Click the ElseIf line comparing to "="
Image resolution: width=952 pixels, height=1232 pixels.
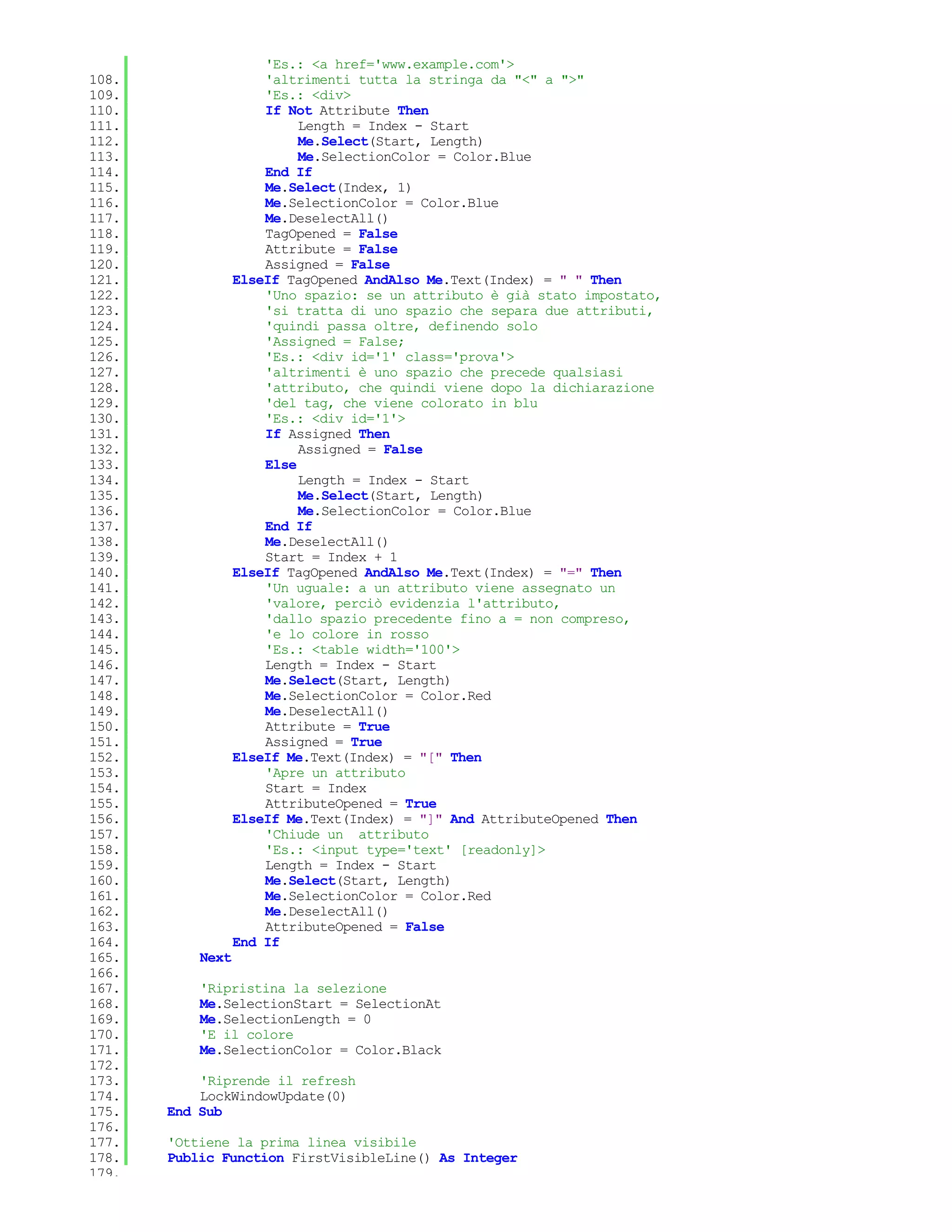(427, 573)
